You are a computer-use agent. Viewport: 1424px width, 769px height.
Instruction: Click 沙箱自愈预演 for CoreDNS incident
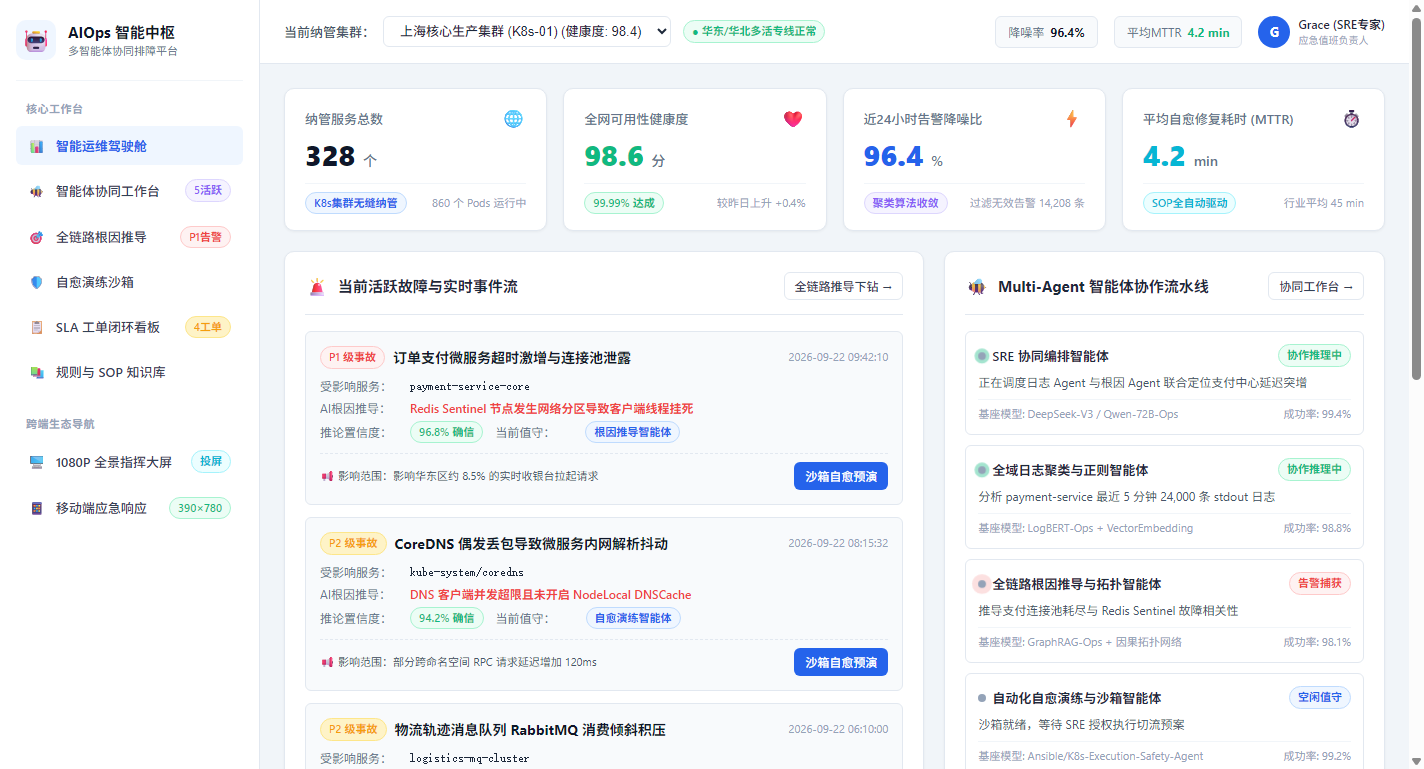[x=841, y=662]
